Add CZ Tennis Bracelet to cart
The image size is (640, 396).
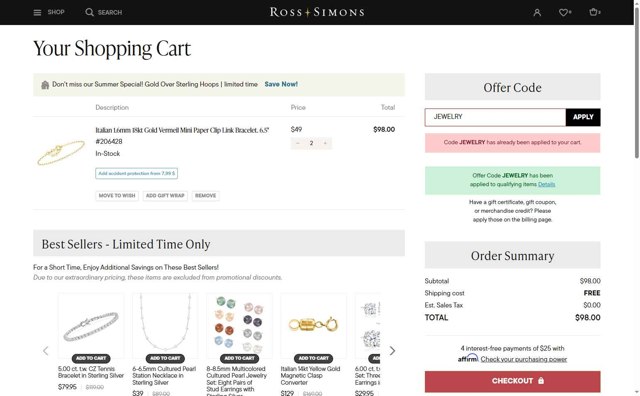[x=91, y=358]
